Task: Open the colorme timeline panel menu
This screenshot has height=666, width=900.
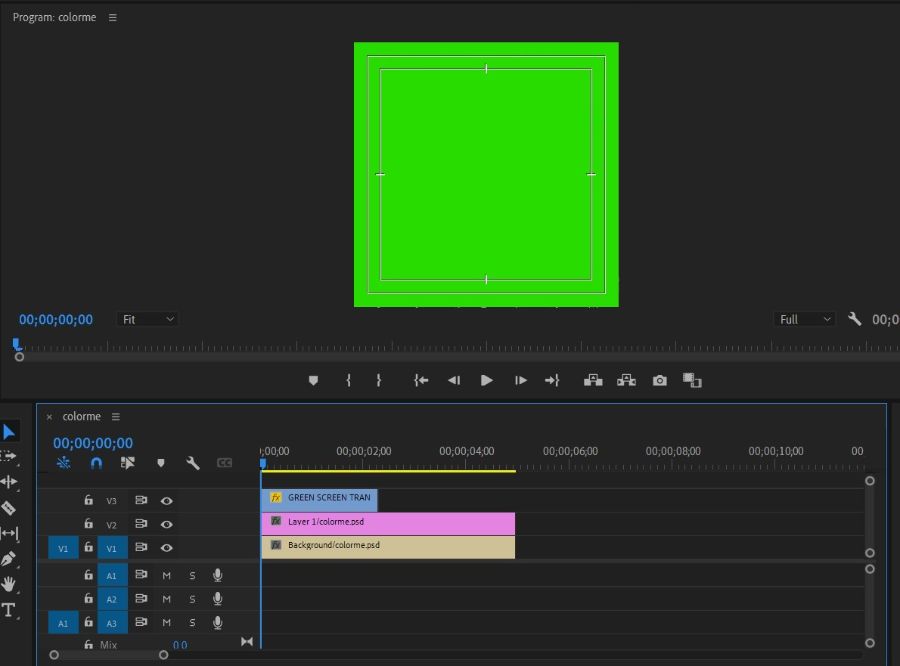Action: (x=116, y=416)
